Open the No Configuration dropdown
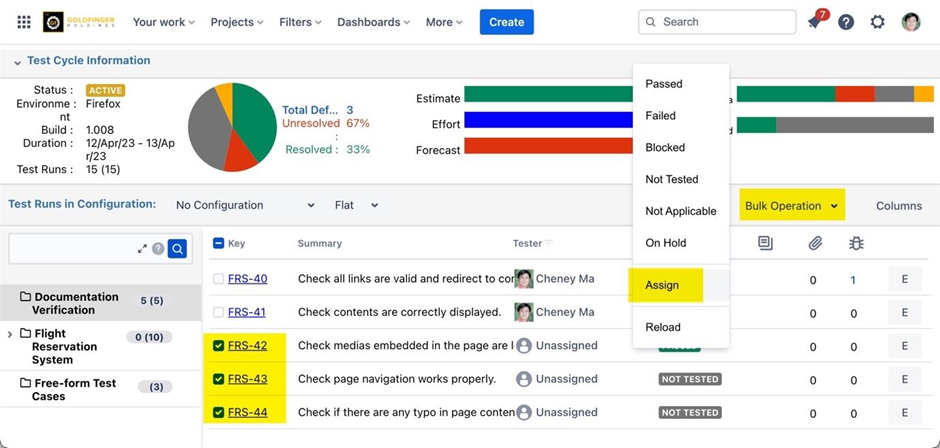The image size is (940, 448). coord(244,206)
